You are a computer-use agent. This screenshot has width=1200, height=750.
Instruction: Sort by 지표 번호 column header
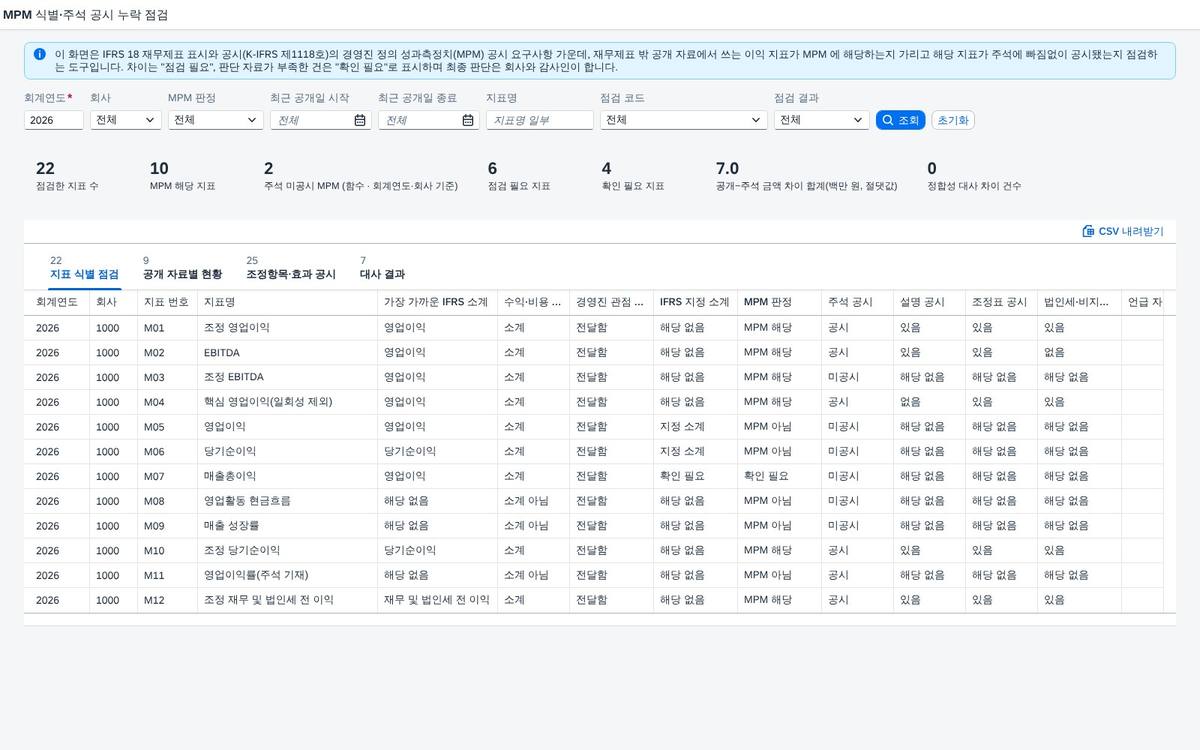(167, 302)
